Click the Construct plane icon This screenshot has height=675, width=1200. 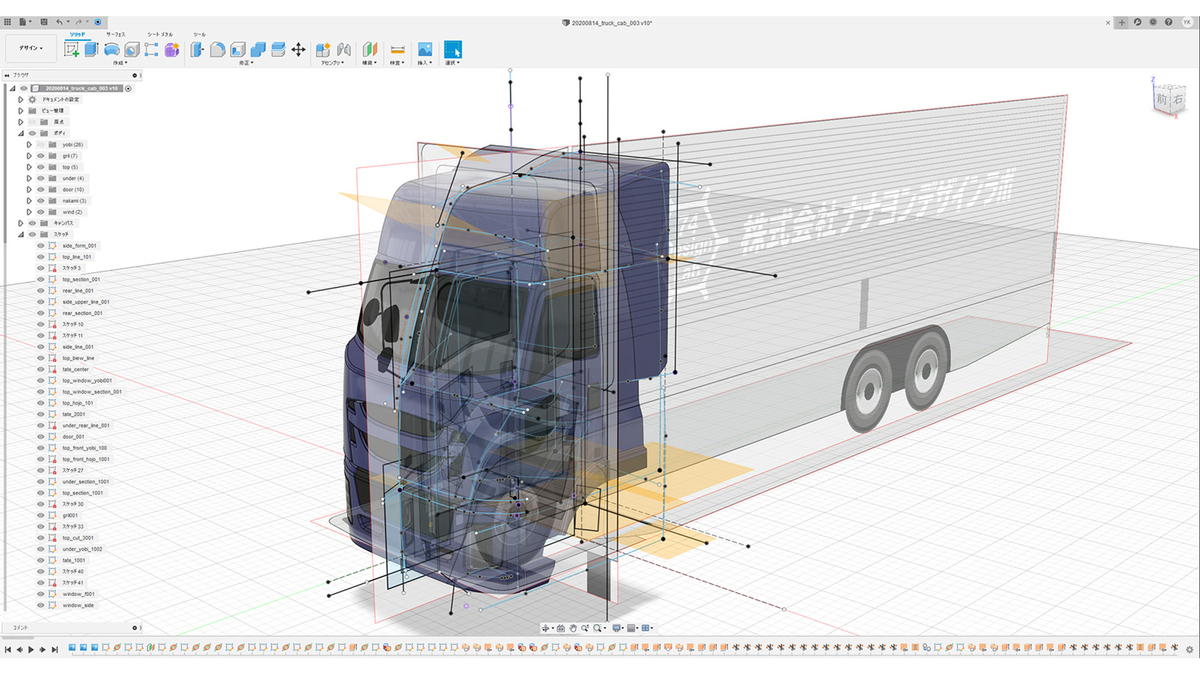tap(369, 49)
